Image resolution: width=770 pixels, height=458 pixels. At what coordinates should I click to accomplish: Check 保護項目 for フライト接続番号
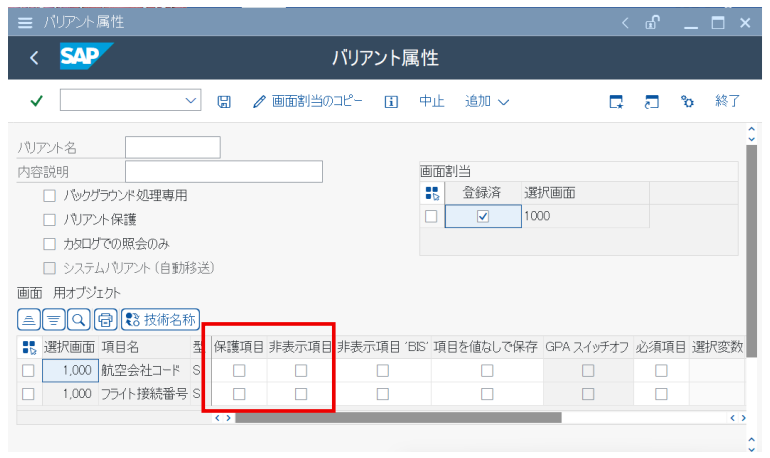pyautogui.click(x=239, y=394)
